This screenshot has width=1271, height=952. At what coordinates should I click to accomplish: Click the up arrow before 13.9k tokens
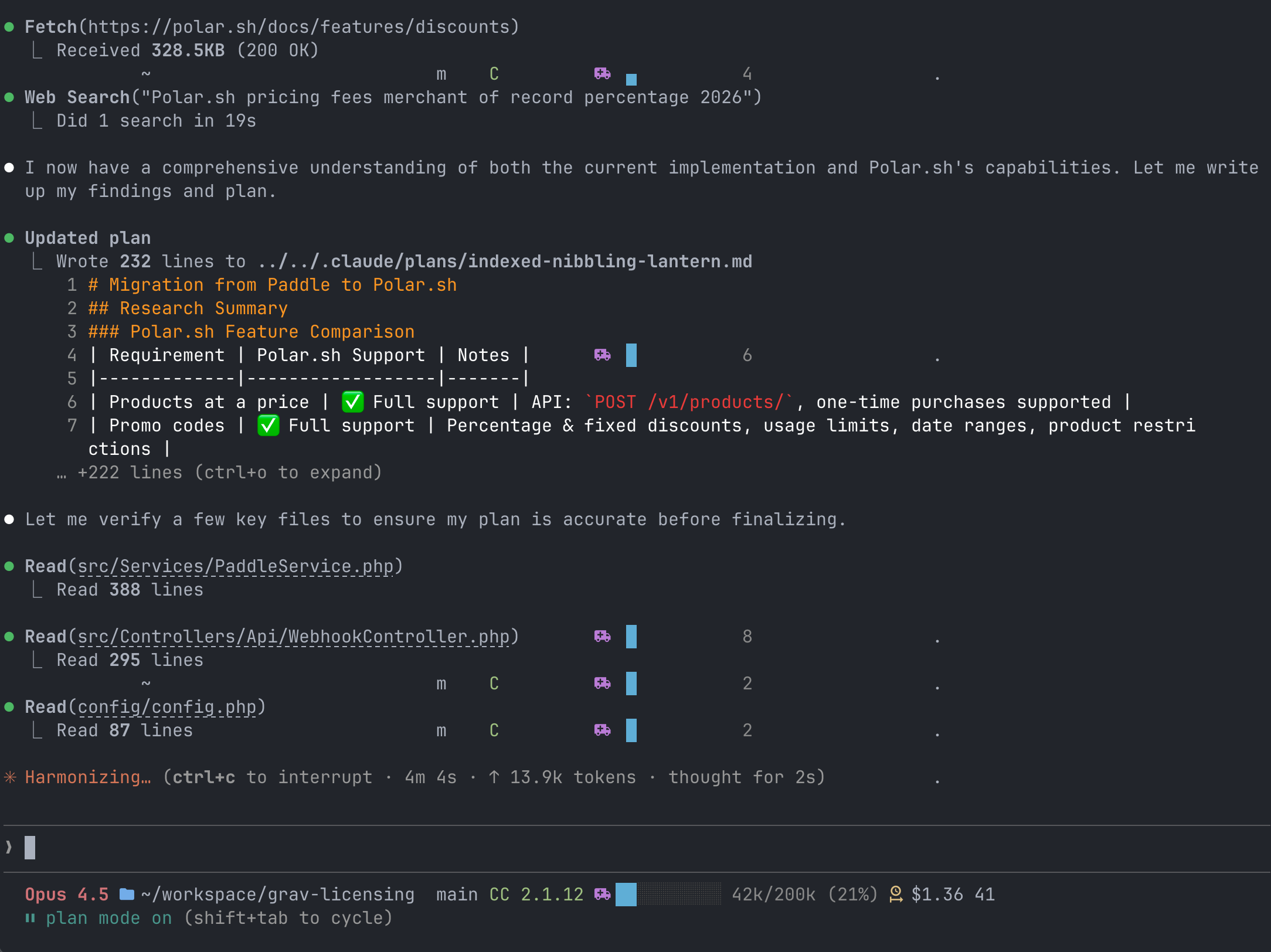[494, 777]
